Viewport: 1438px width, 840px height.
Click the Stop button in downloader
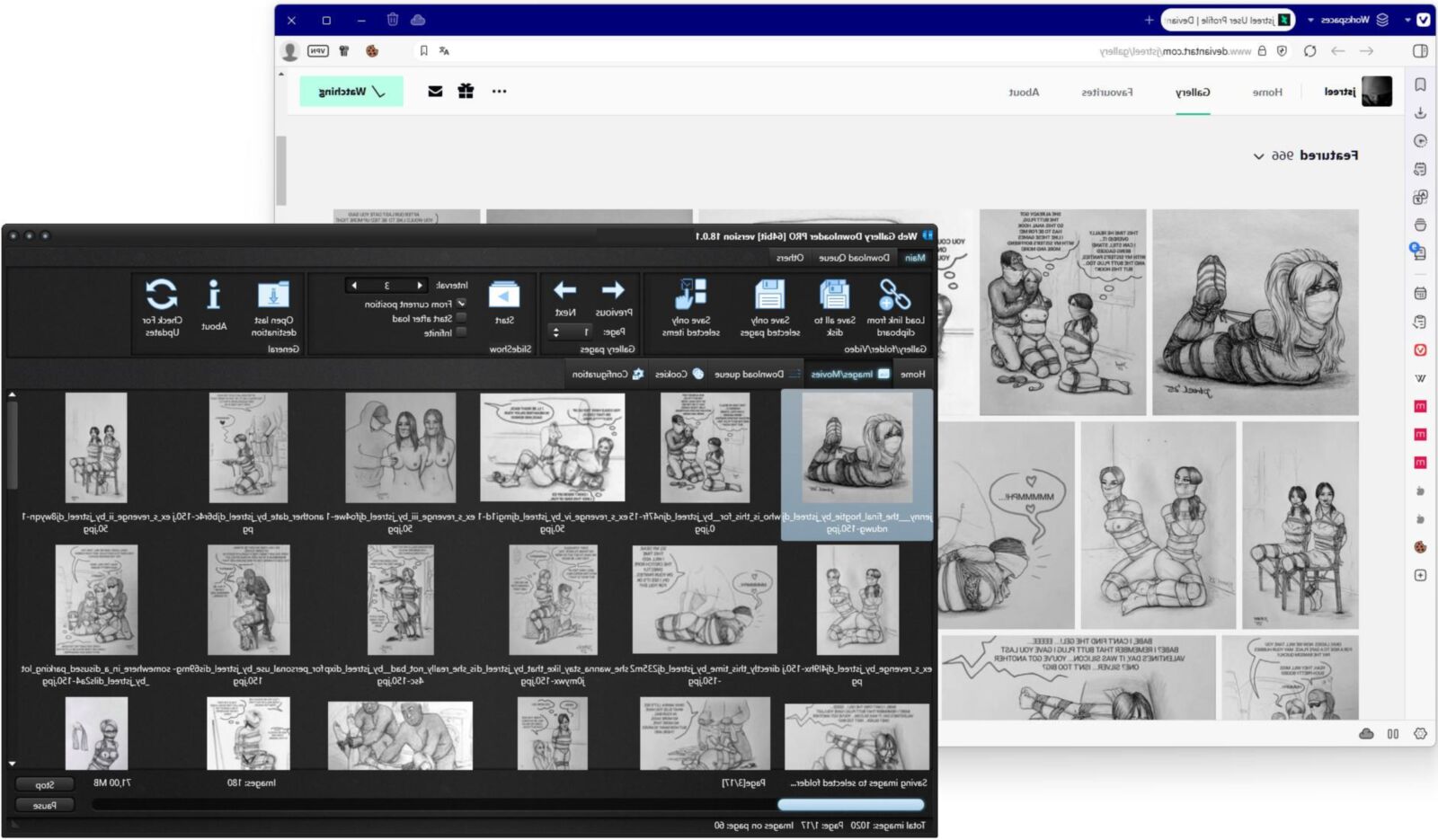click(x=45, y=784)
